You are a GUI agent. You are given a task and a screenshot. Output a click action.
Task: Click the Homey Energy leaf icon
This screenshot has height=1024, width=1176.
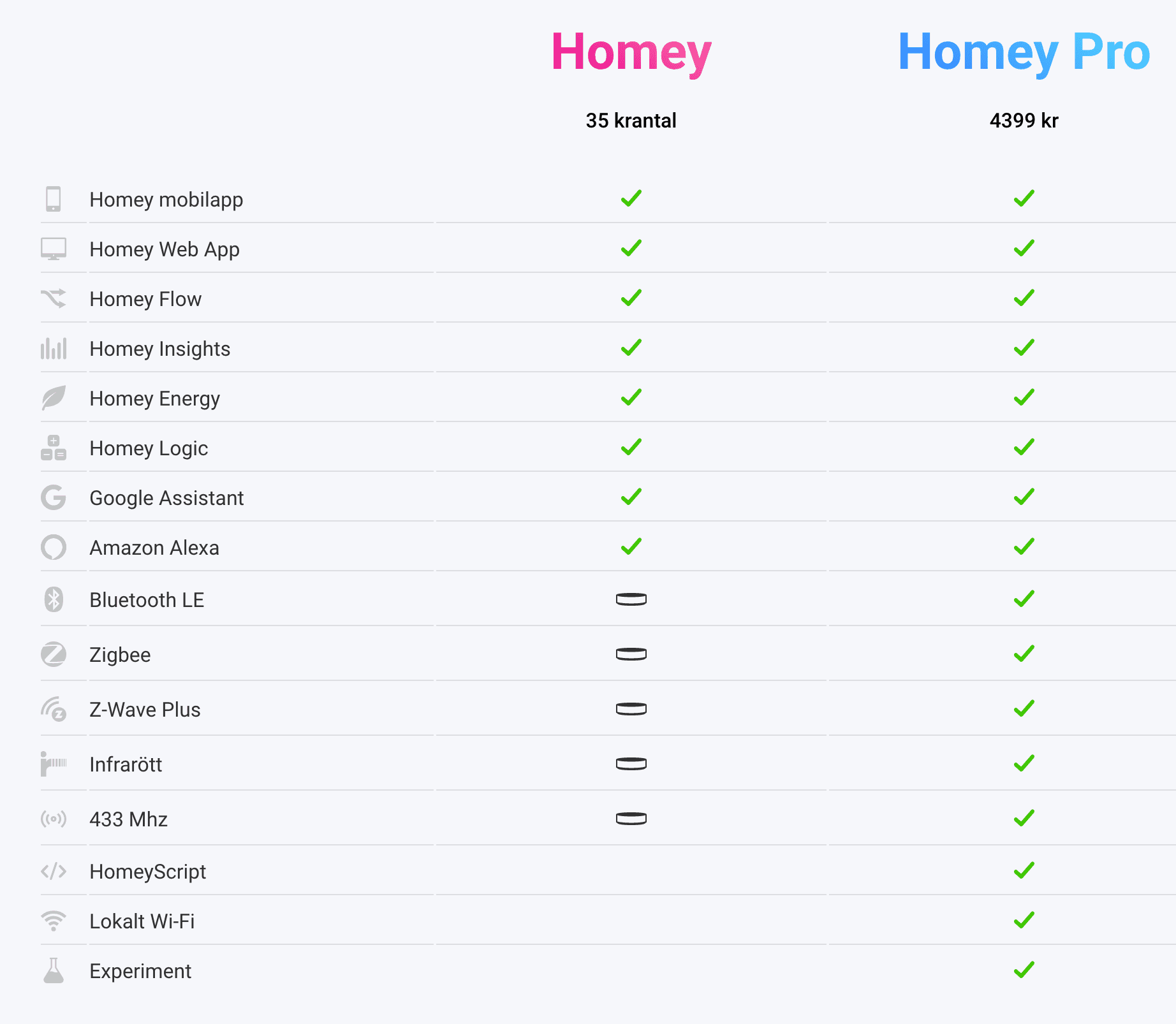tap(54, 398)
